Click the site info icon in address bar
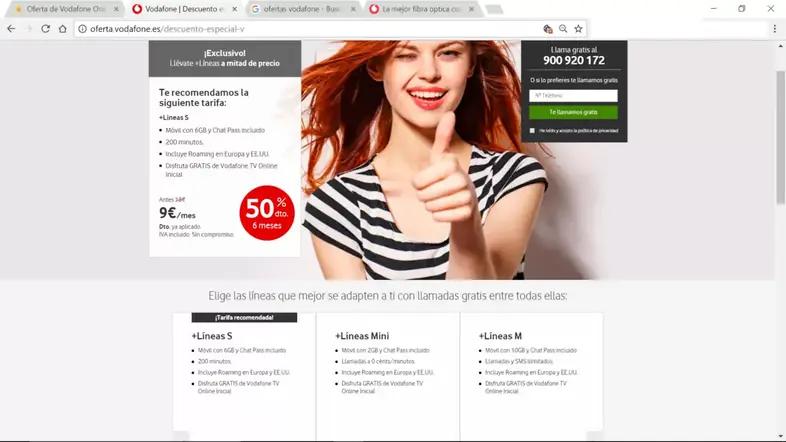Image resolution: width=786 pixels, height=442 pixels. coord(82,29)
